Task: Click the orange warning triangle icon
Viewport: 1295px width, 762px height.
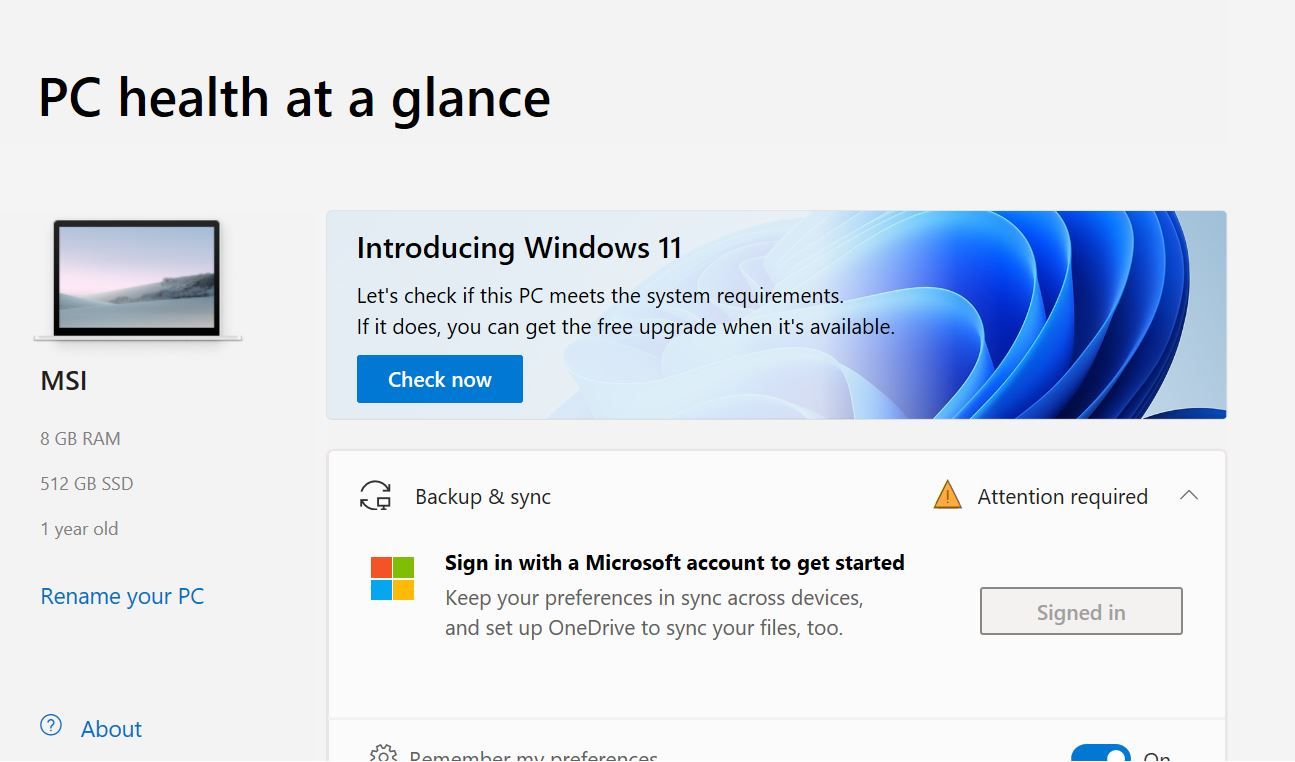Action: (x=947, y=495)
